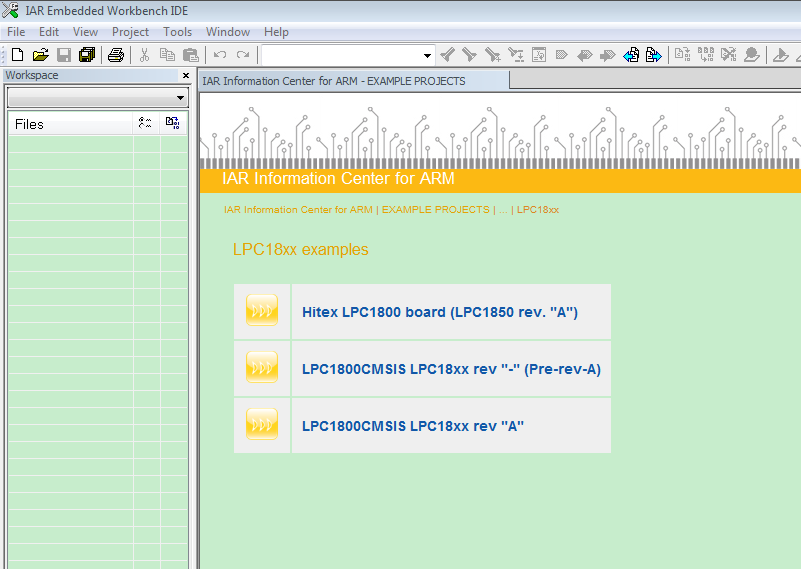Click the Files column header
Viewport: 801px width, 569px height.
[70, 124]
